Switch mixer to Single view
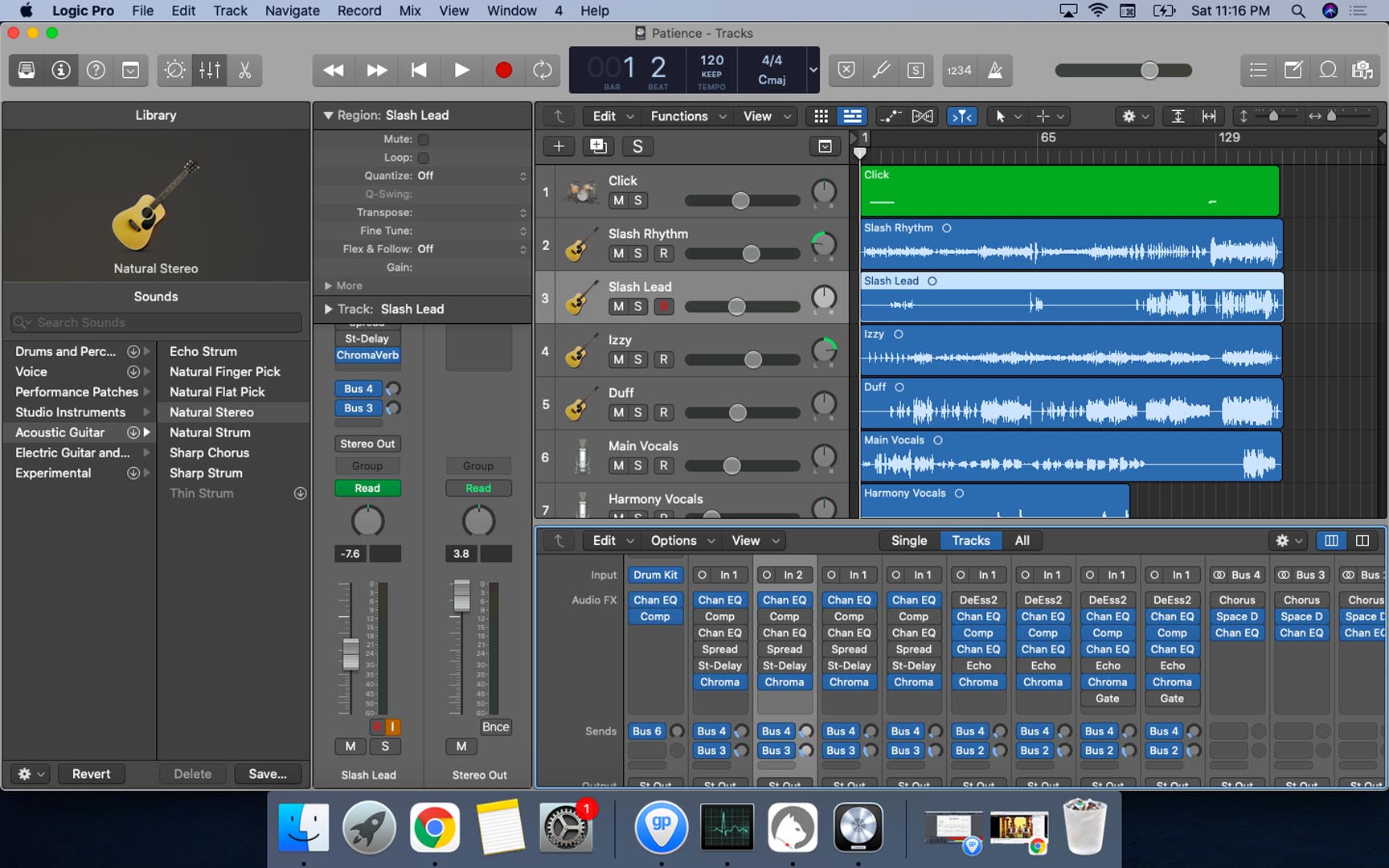The width and height of the screenshot is (1389, 868). pos(909,541)
